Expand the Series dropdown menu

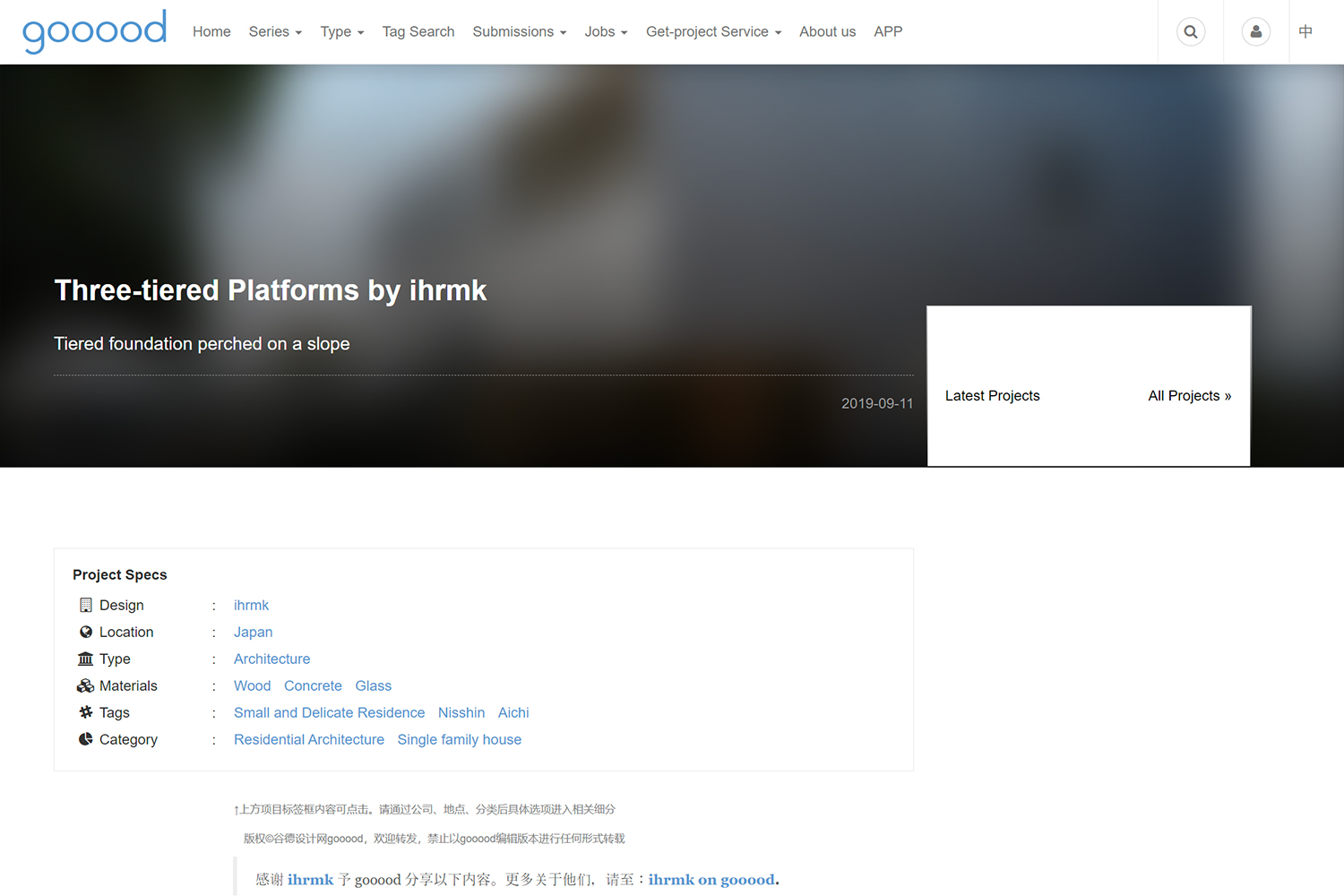pos(275,32)
